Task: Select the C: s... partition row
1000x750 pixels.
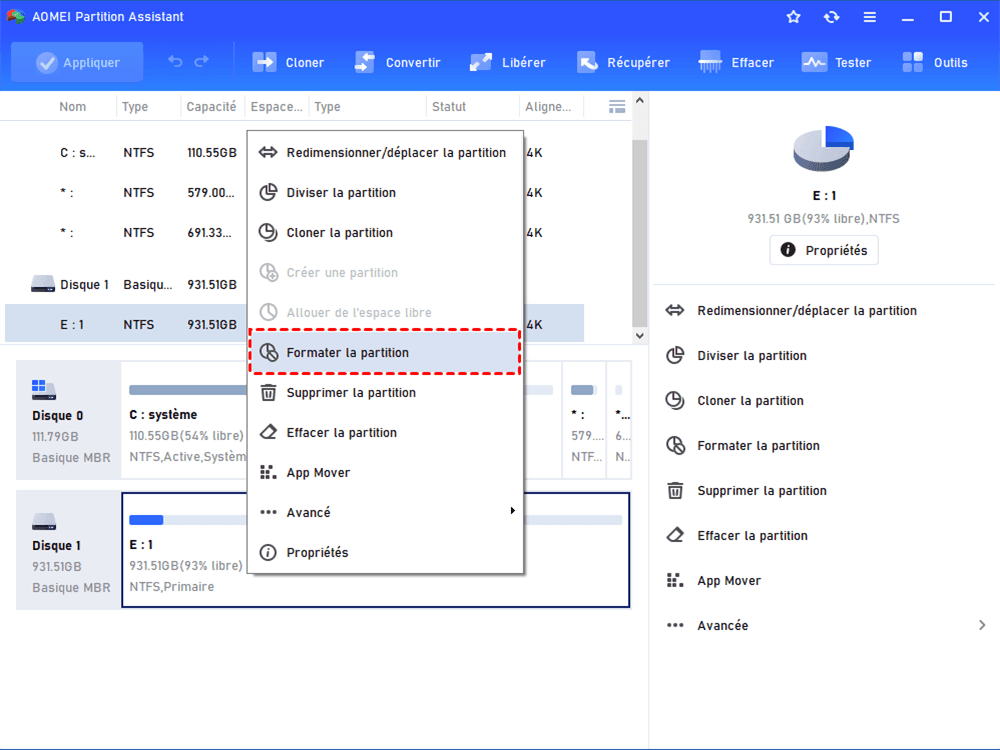Action: tap(128, 152)
